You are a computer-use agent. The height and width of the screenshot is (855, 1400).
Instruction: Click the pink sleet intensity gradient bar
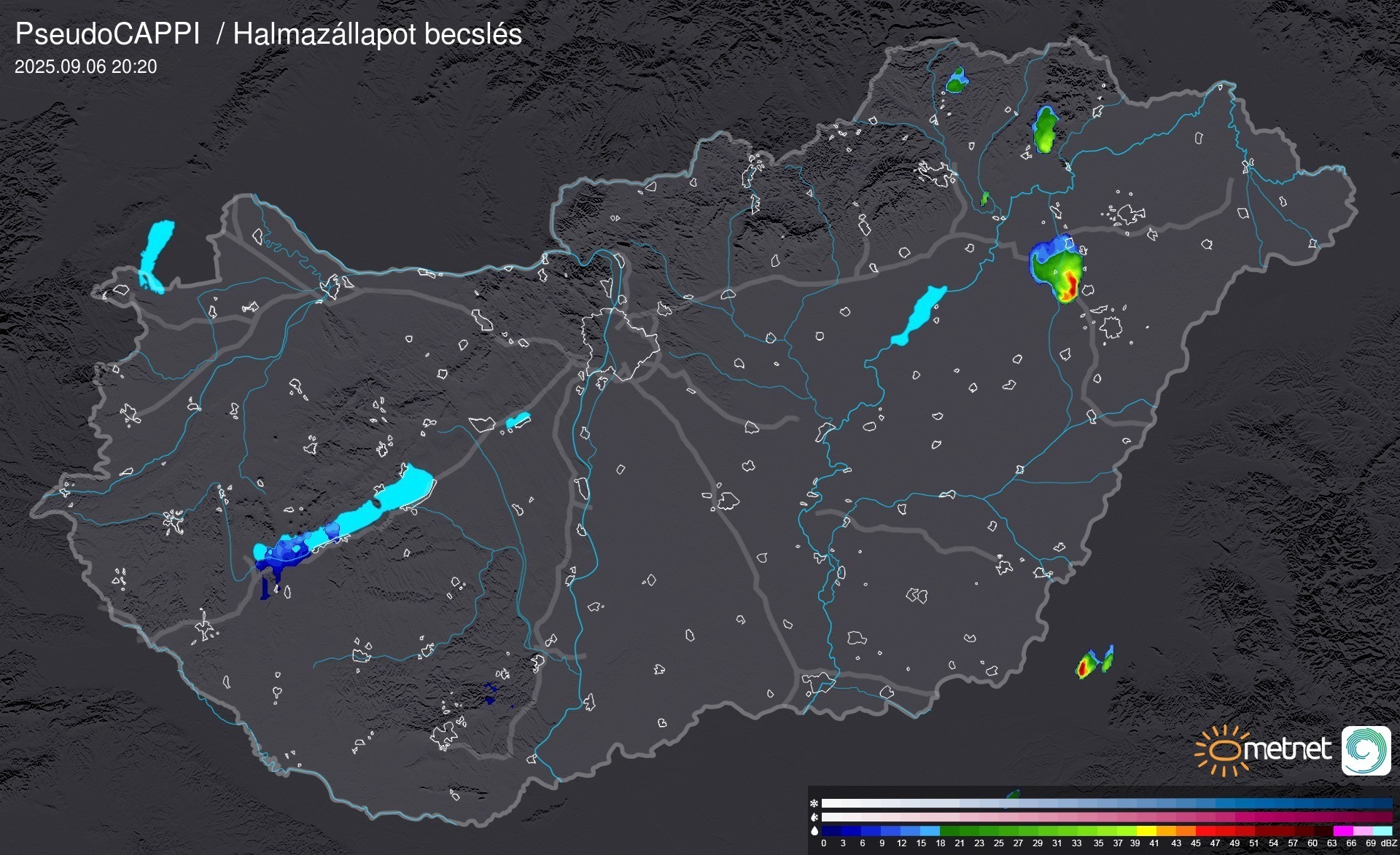coord(1106,817)
